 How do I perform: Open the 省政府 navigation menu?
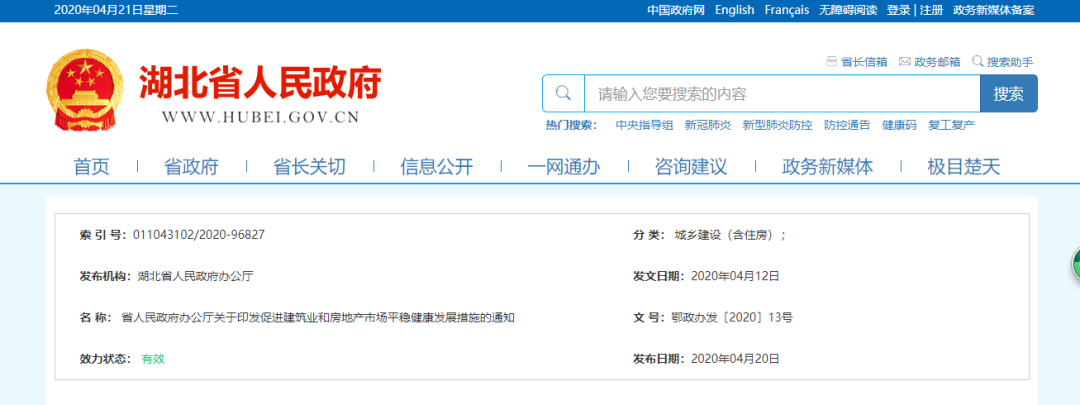[x=191, y=167]
